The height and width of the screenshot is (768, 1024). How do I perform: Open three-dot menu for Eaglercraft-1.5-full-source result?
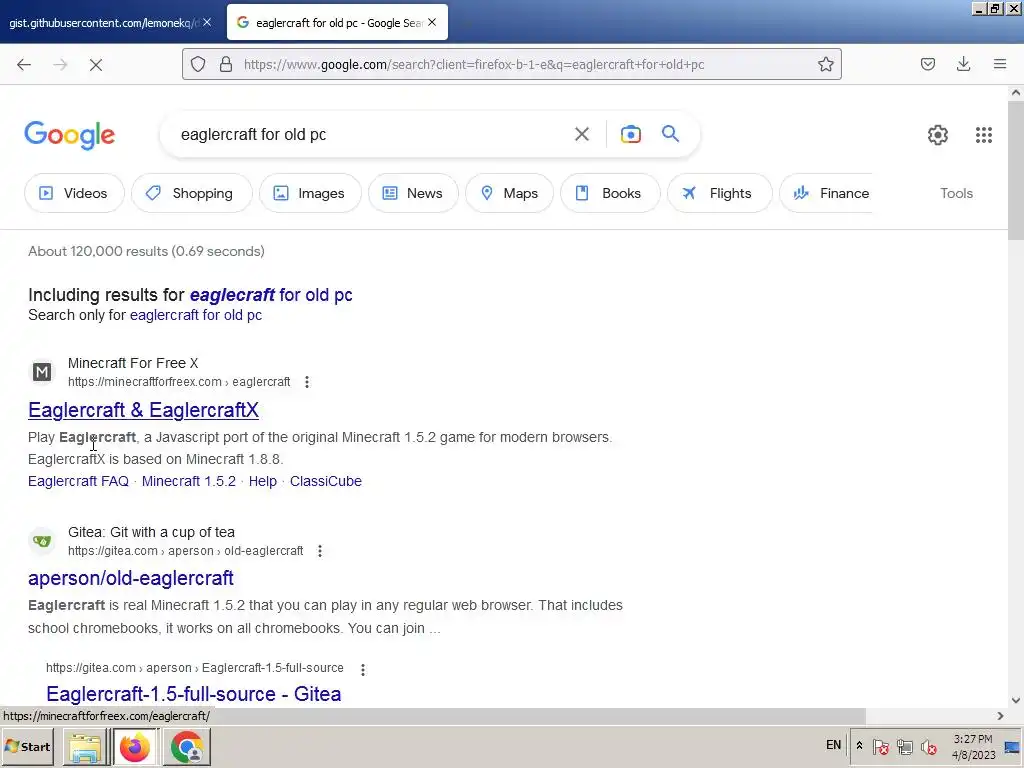pyautogui.click(x=363, y=669)
